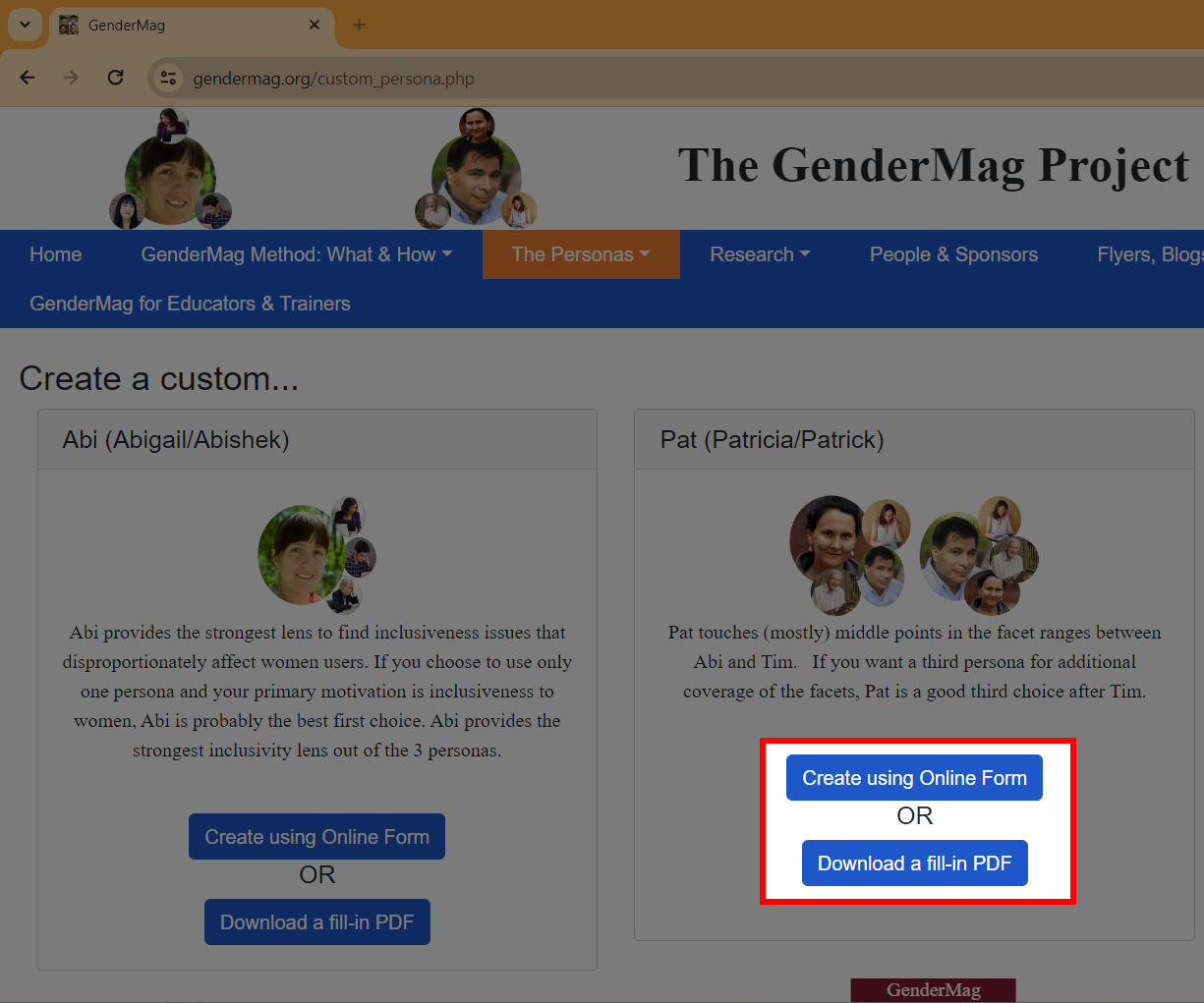Open a new browser tab
Screen dimensions: 1204x1003
point(359,25)
